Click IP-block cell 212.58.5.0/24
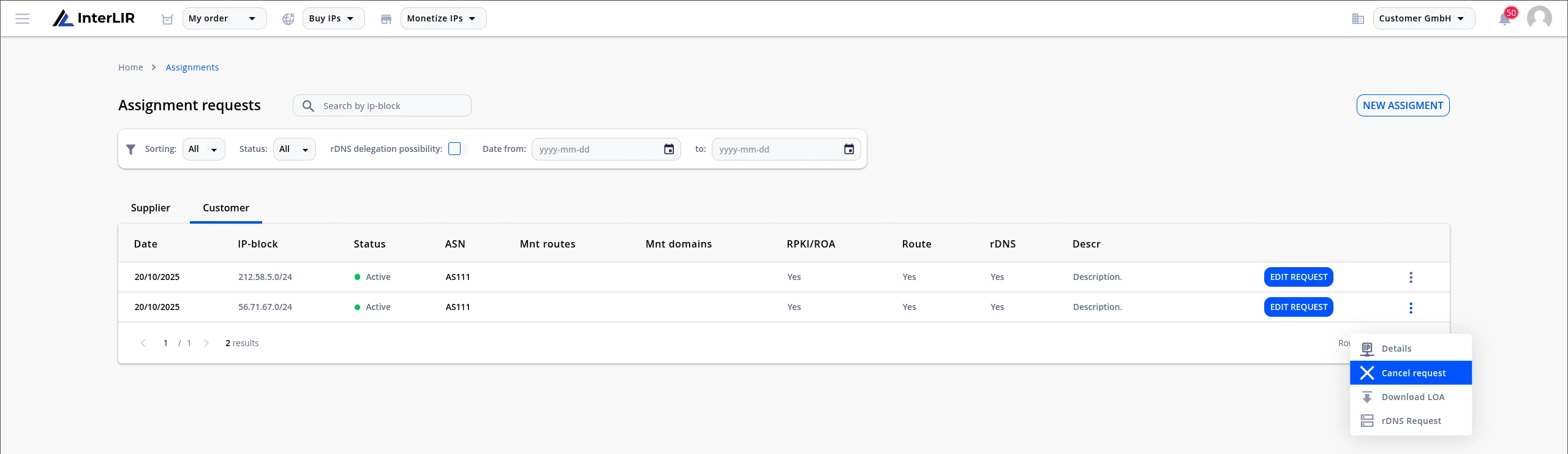 (265, 277)
